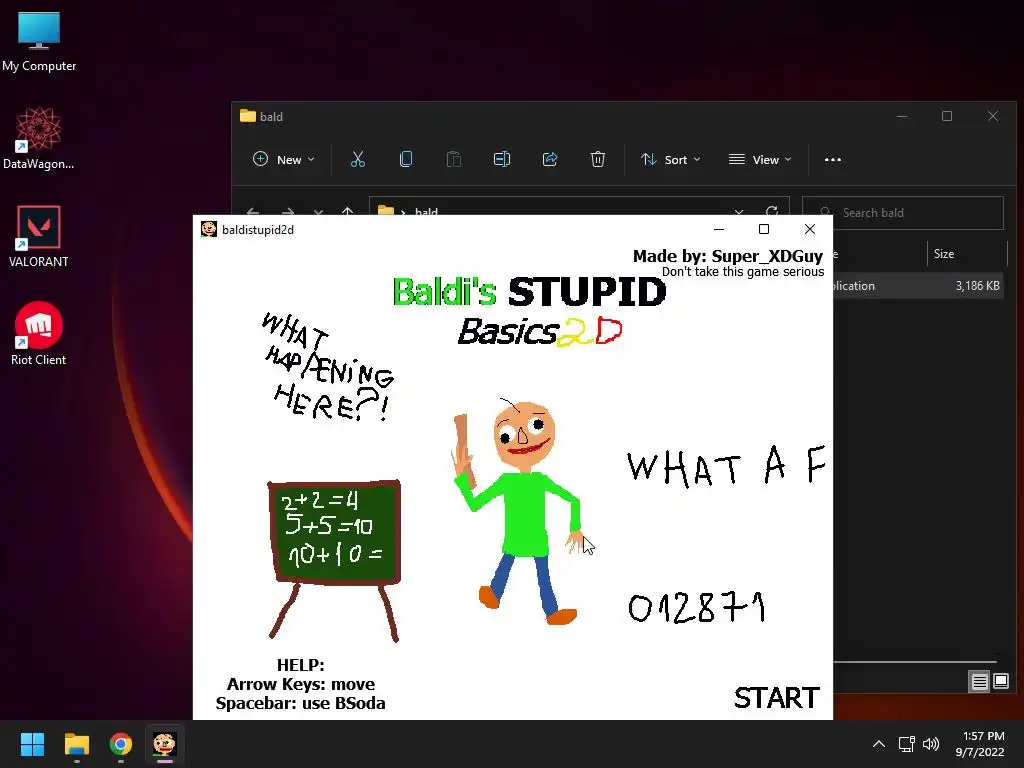Screen dimensions: 1024x768
Task: Open the clock and date panel
Action: tap(980, 744)
